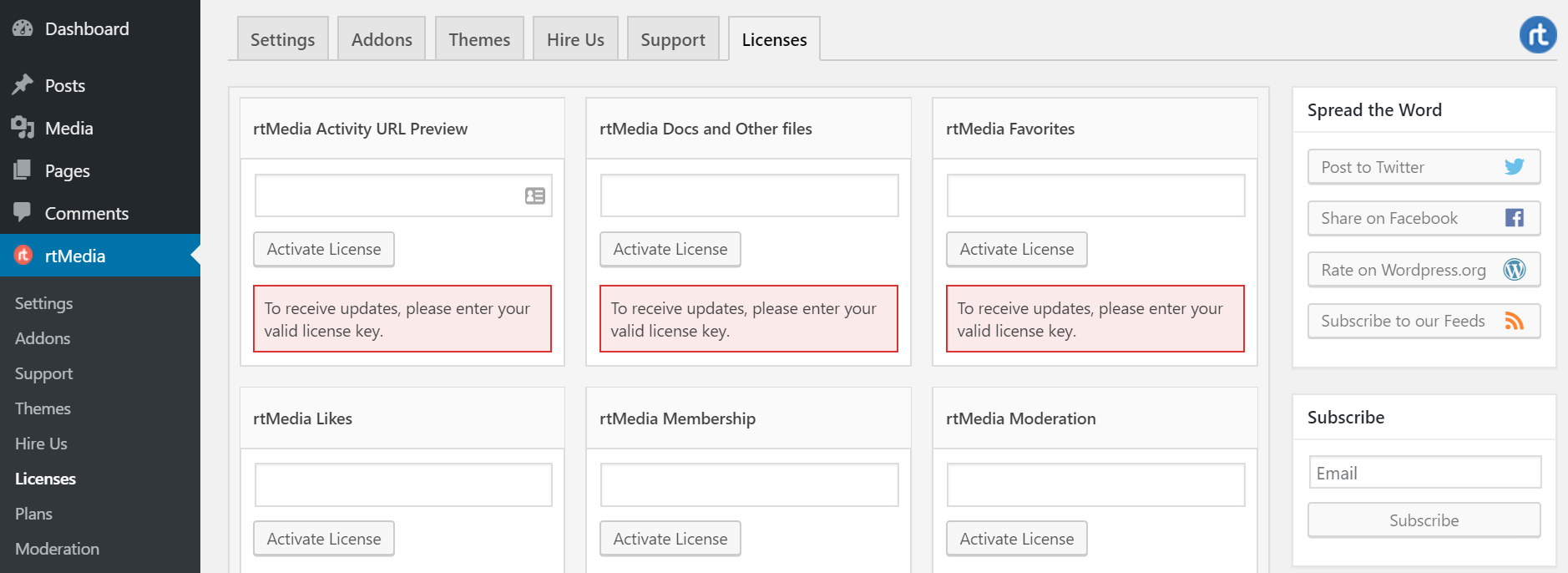Click the Twitter bird icon
The width and height of the screenshot is (1568, 573).
tap(1515, 166)
